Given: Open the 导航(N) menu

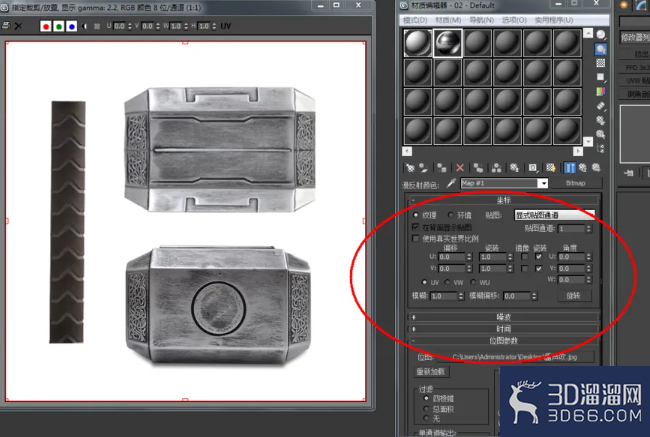Looking at the screenshot, I should (481, 20).
